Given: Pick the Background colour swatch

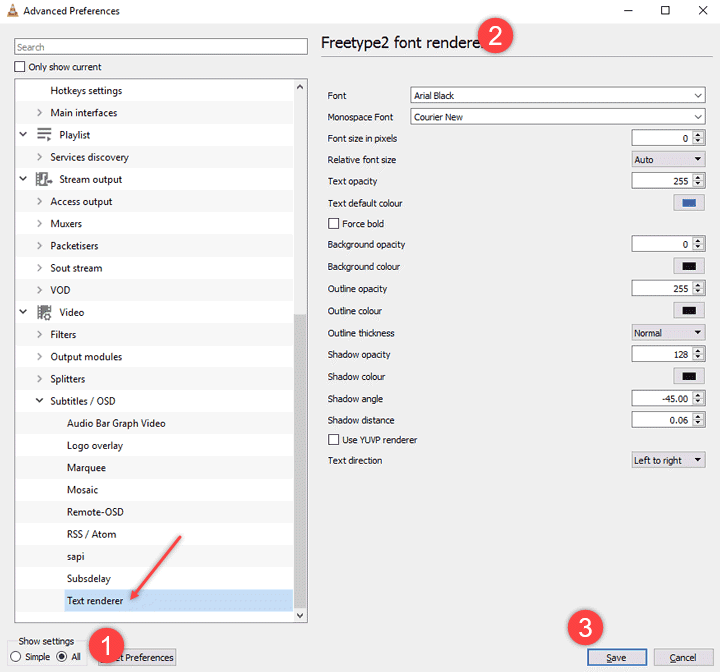Looking at the screenshot, I should point(689,266).
